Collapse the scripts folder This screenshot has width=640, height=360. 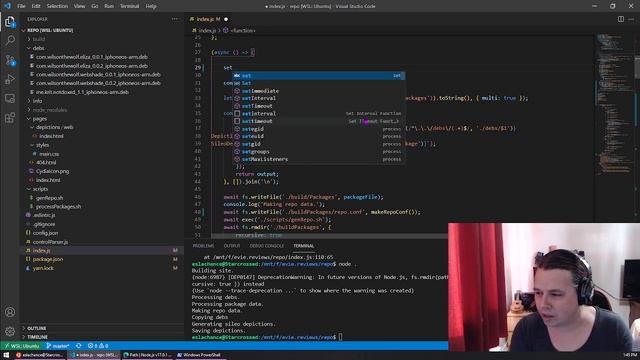[x=40, y=189]
